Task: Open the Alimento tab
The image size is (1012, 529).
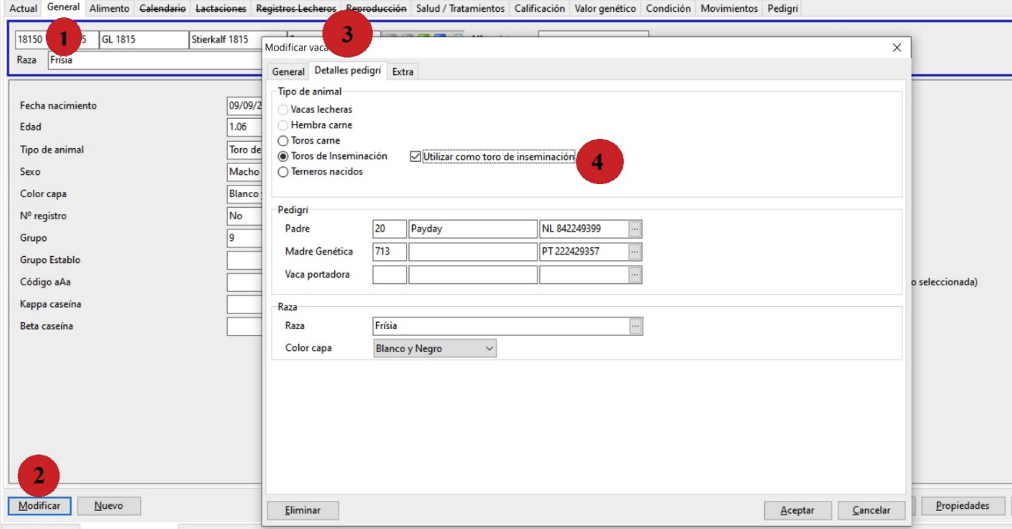Action: tap(109, 8)
